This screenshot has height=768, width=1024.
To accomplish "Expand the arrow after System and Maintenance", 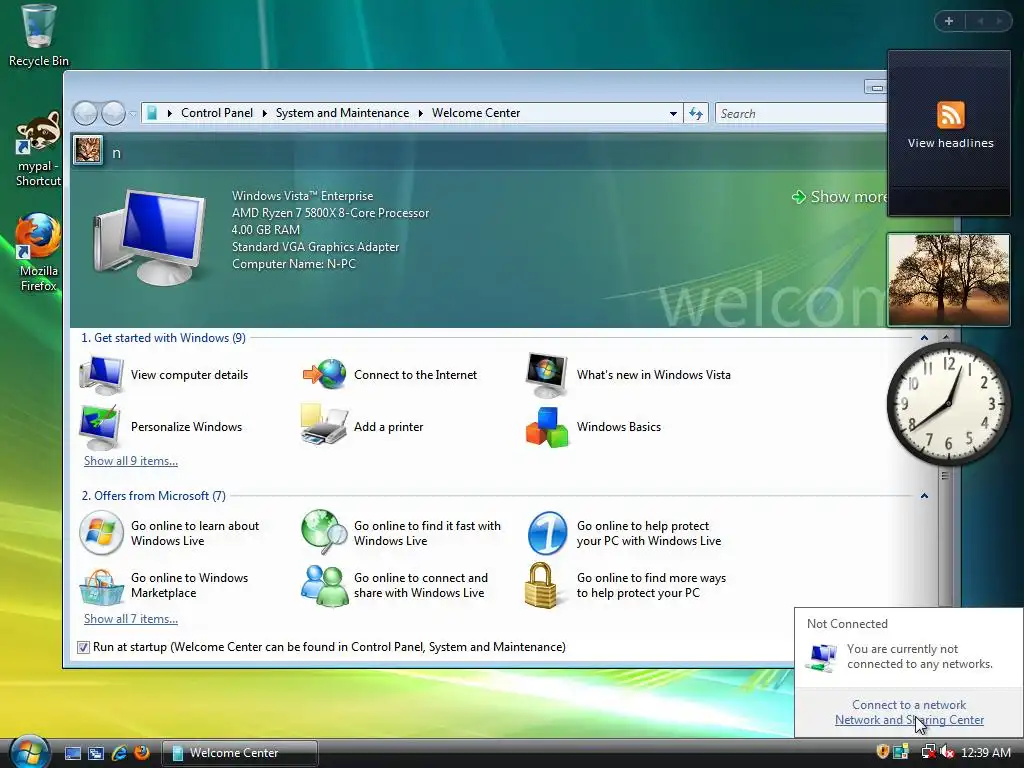I will point(421,114).
